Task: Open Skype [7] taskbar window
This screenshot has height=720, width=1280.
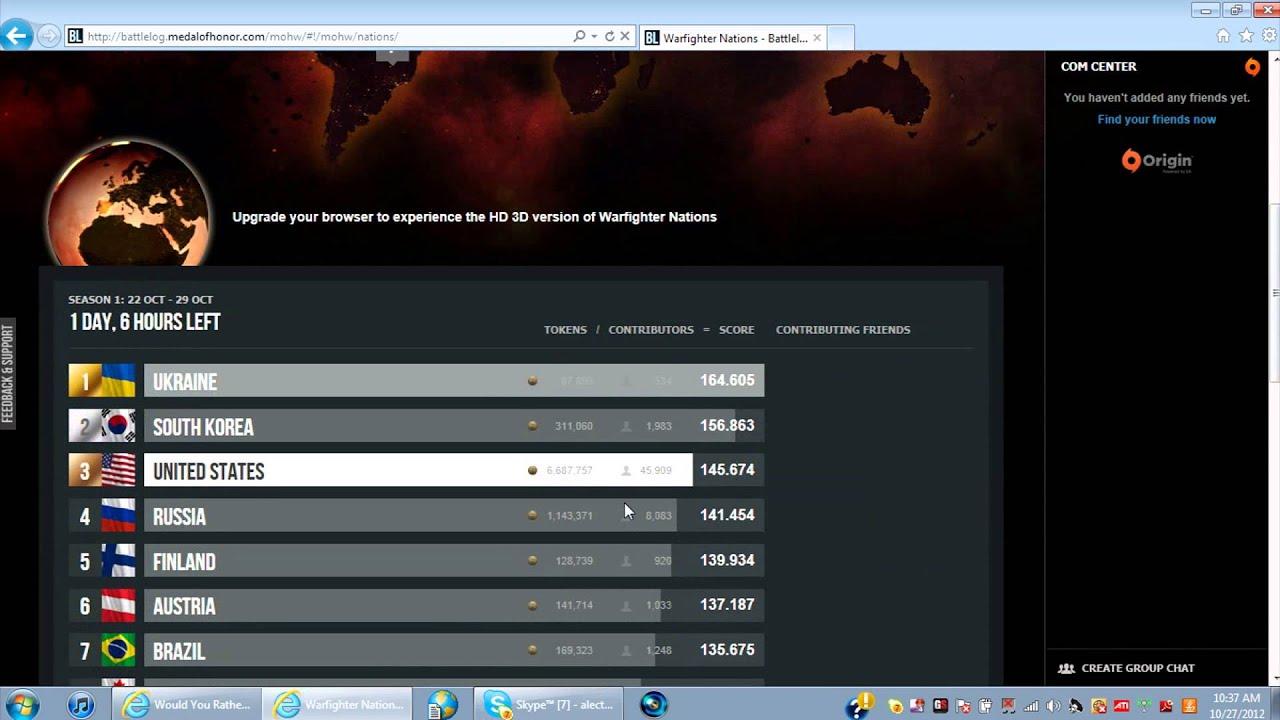Action: pos(549,705)
